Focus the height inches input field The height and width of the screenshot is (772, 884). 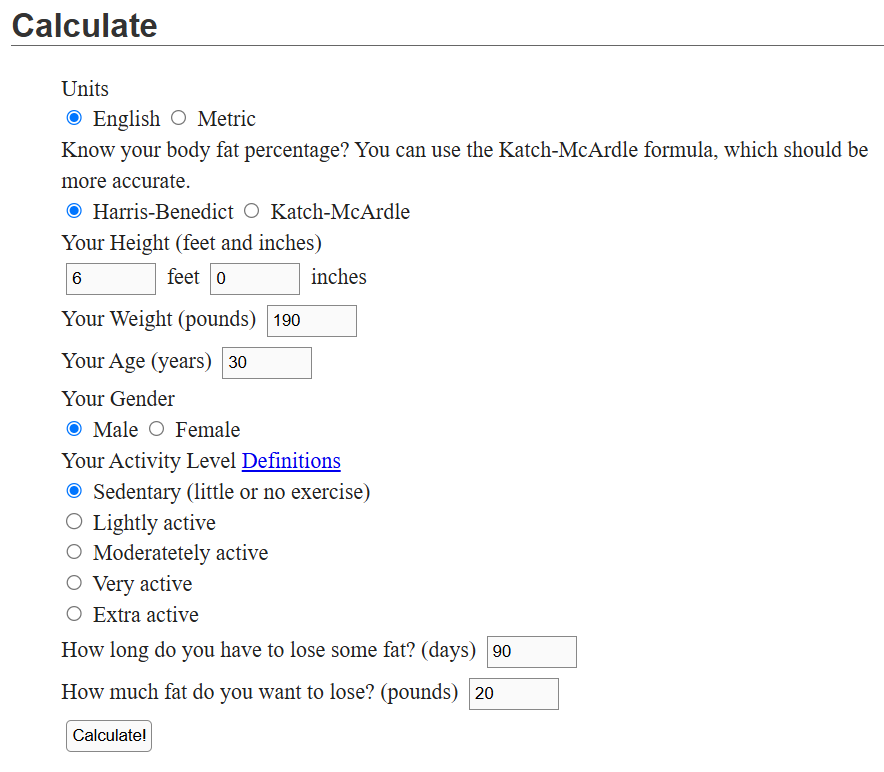pos(255,279)
